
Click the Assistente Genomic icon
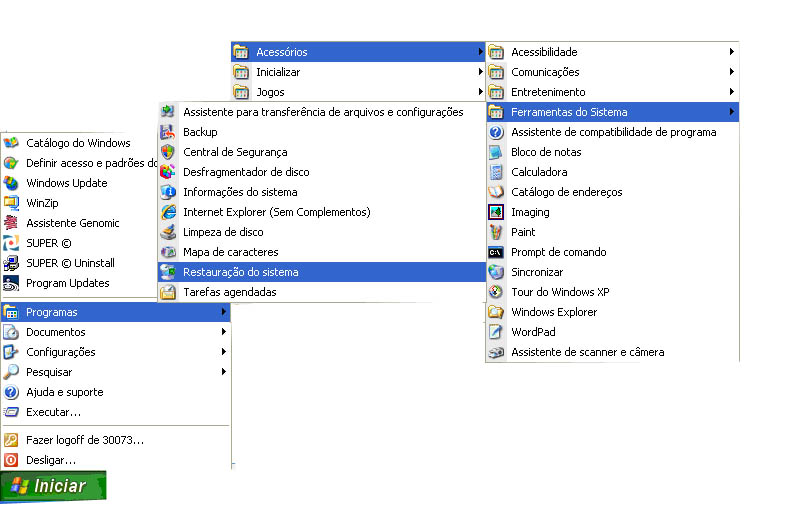[x=11, y=223]
